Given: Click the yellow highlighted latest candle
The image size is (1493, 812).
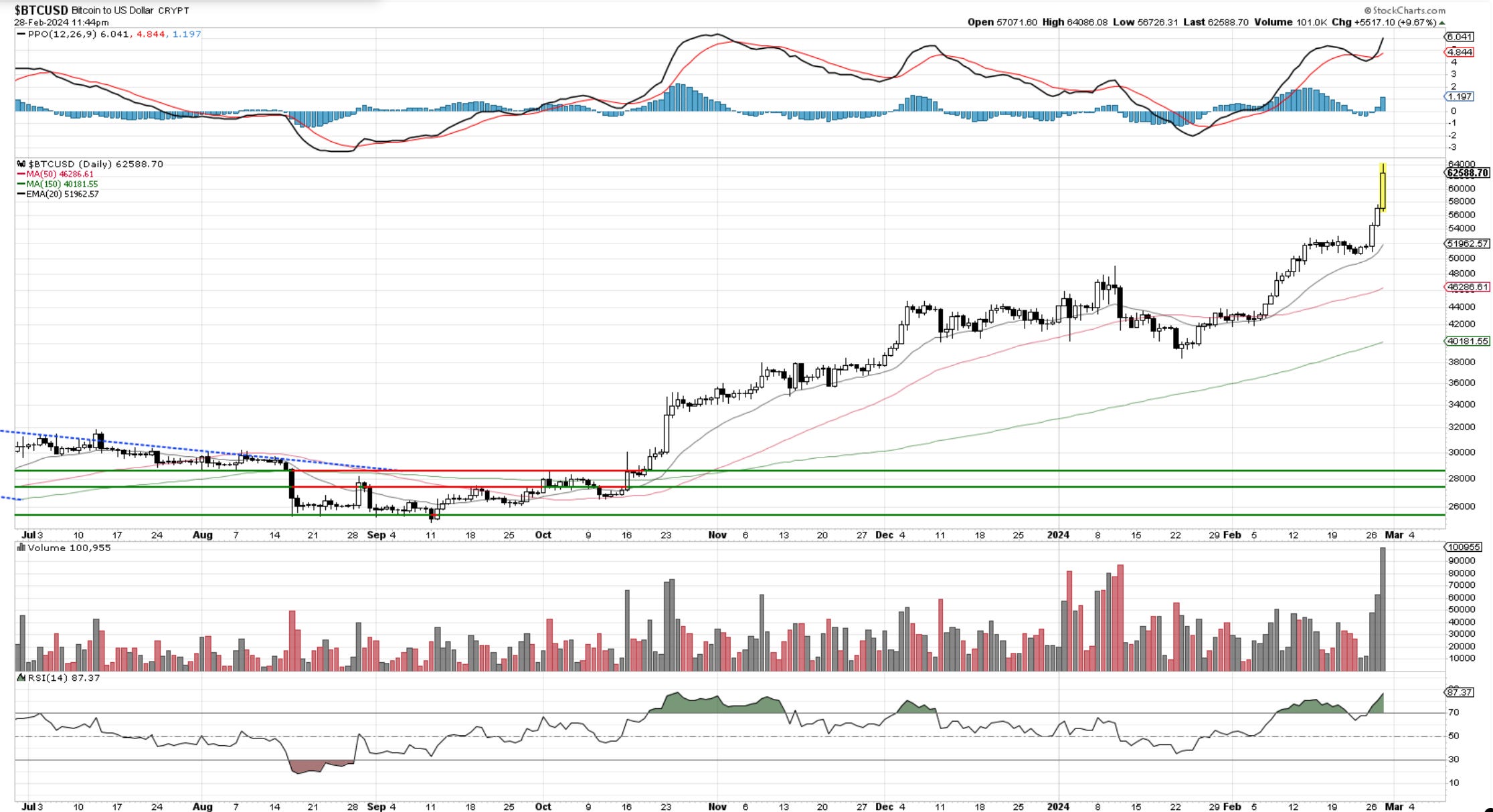Looking at the screenshot, I should (1383, 191).
